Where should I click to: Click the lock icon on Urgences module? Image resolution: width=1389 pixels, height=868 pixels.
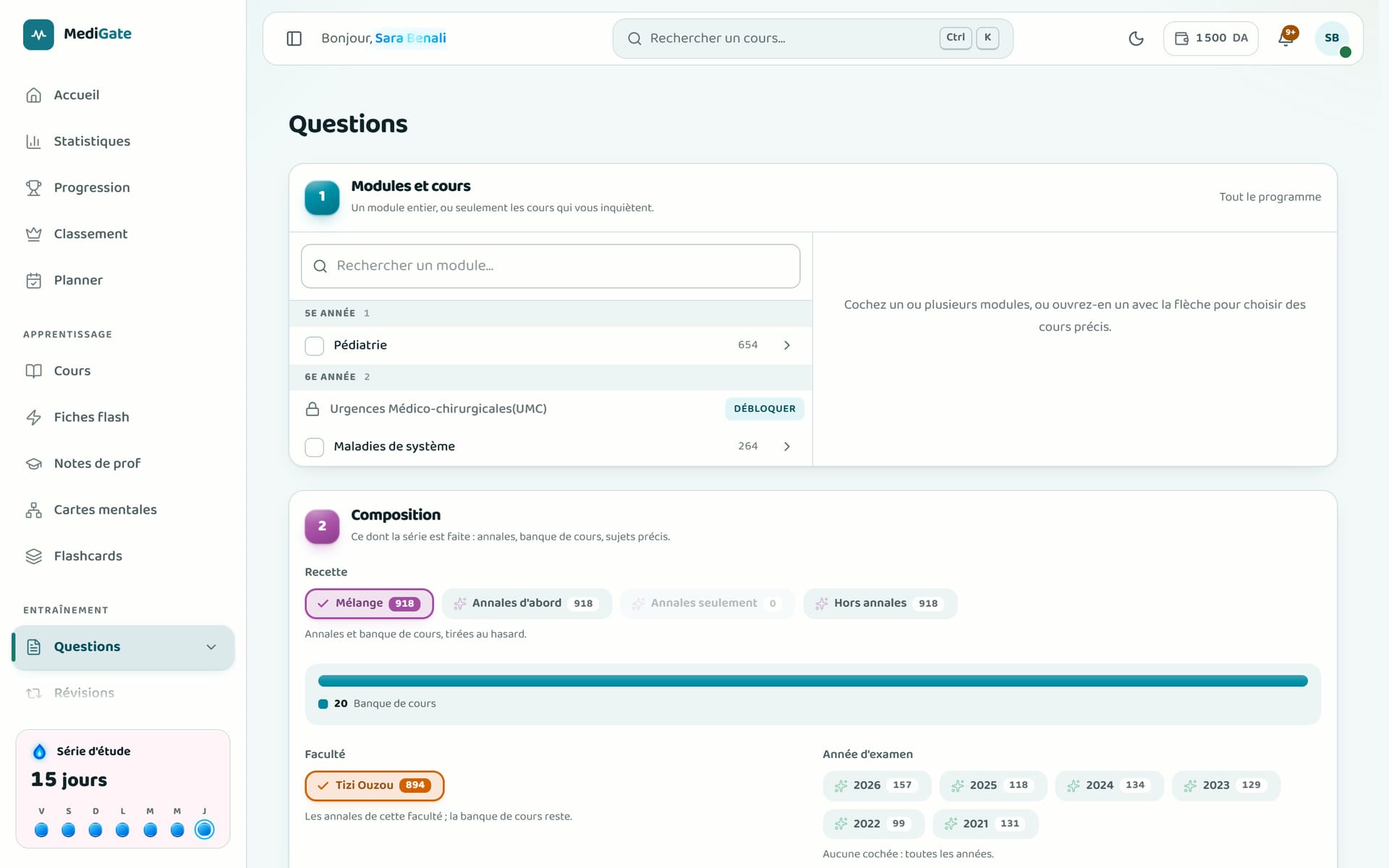(313, 409)
